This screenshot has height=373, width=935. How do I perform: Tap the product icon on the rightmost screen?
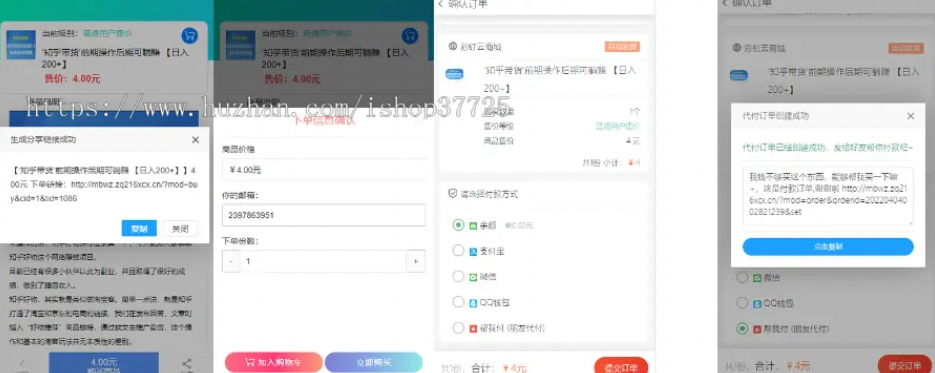(x=738, y=76)
